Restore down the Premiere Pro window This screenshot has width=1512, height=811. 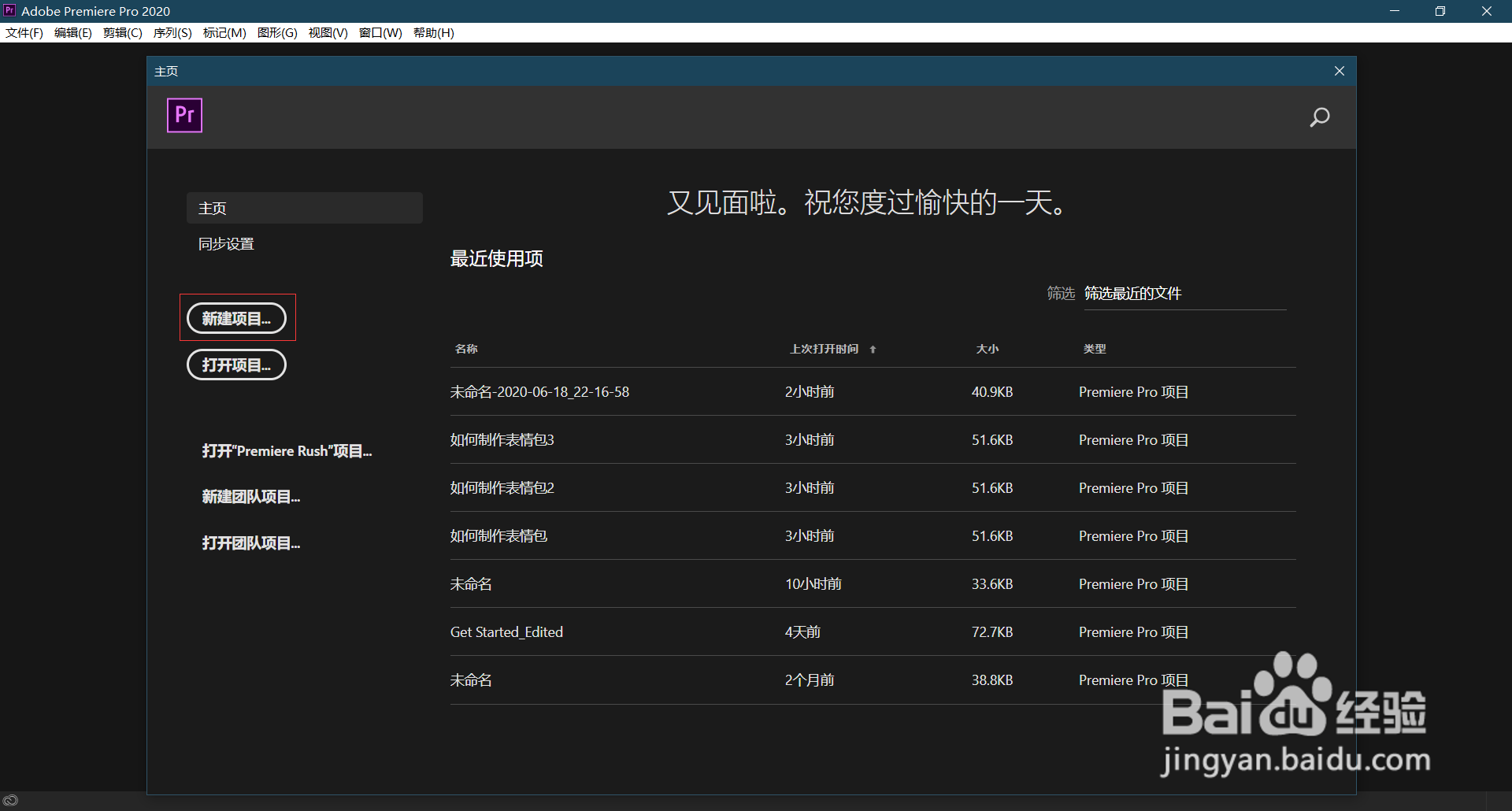1440,11
